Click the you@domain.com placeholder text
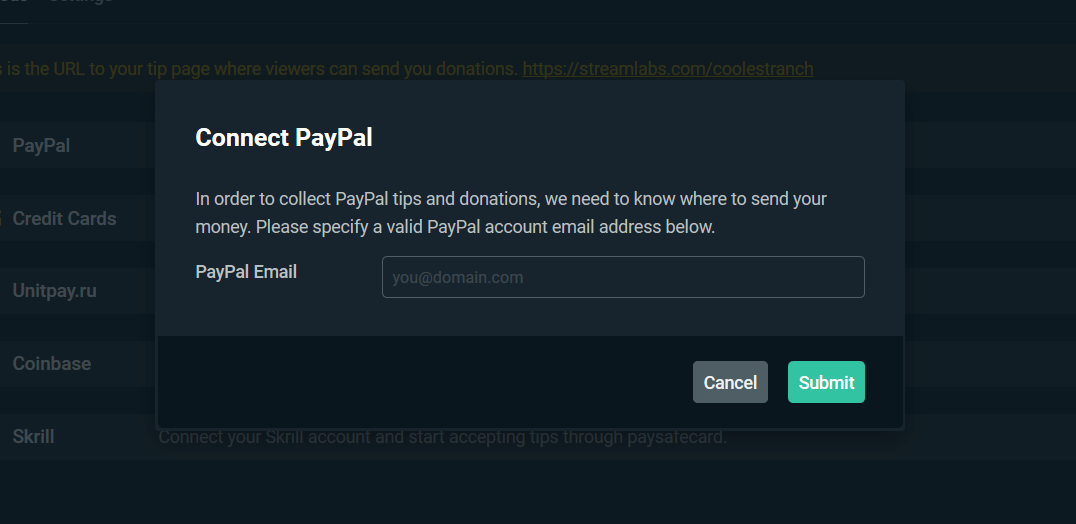 pyautogui.click(x=457, y=277)
